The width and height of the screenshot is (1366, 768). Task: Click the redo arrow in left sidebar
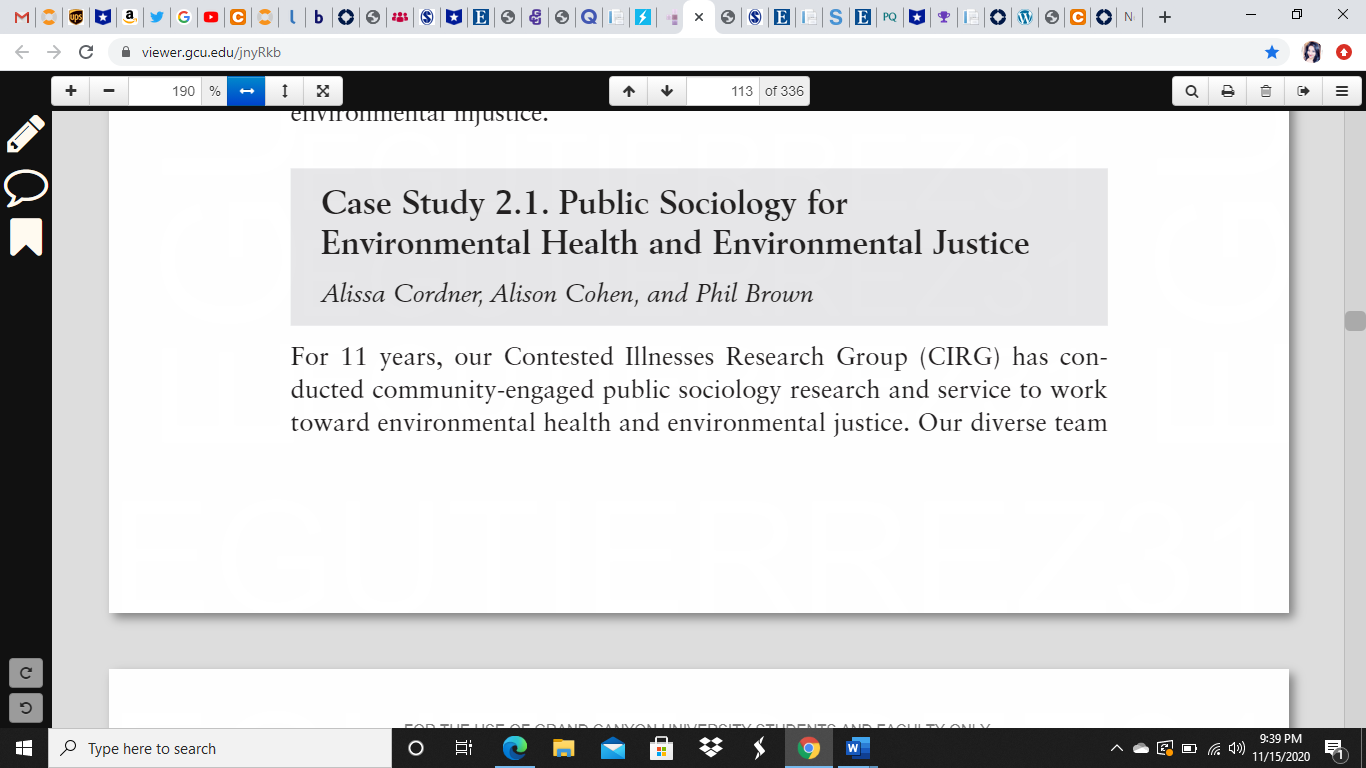tap(26, 672)
